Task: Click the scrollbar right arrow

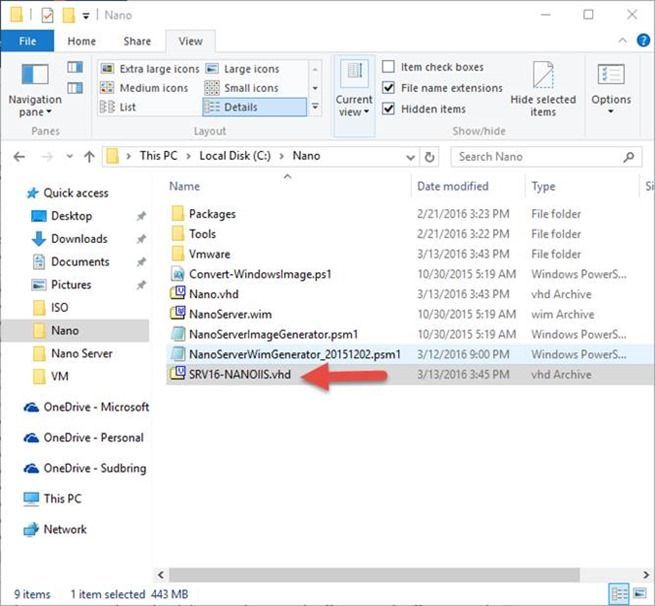Action: coord(646,575)
